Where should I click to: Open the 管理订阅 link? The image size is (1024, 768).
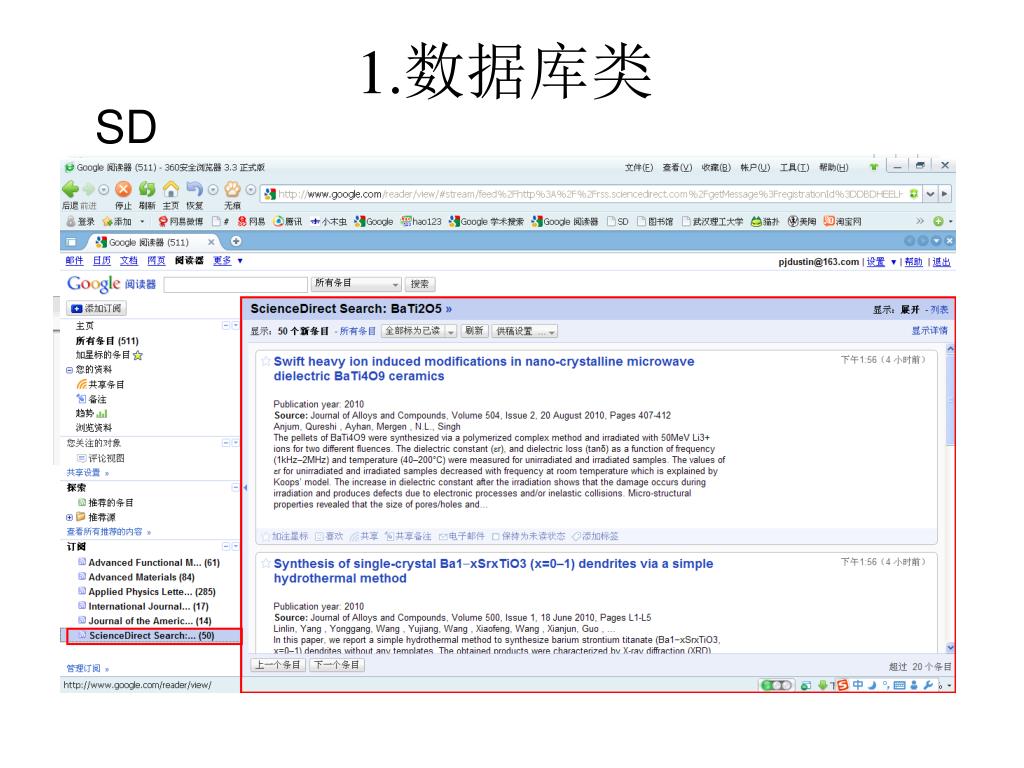coord(84,668)
